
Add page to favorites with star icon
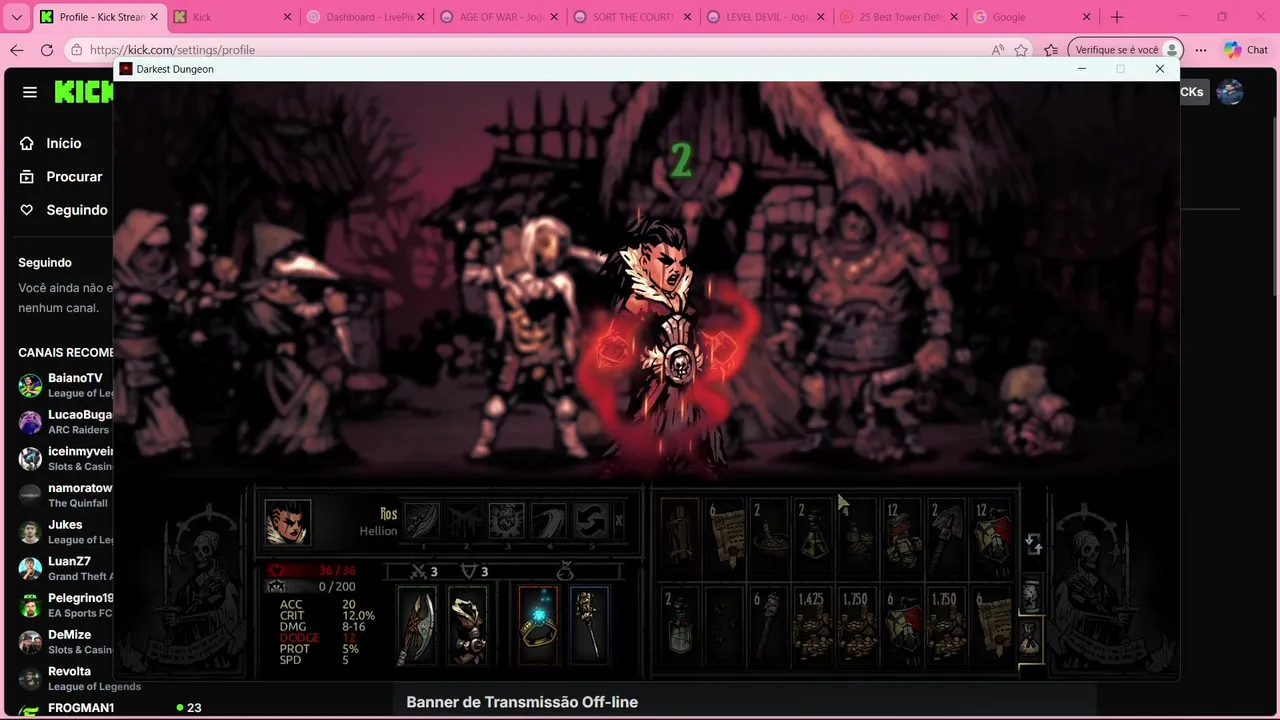[1021, 50]
